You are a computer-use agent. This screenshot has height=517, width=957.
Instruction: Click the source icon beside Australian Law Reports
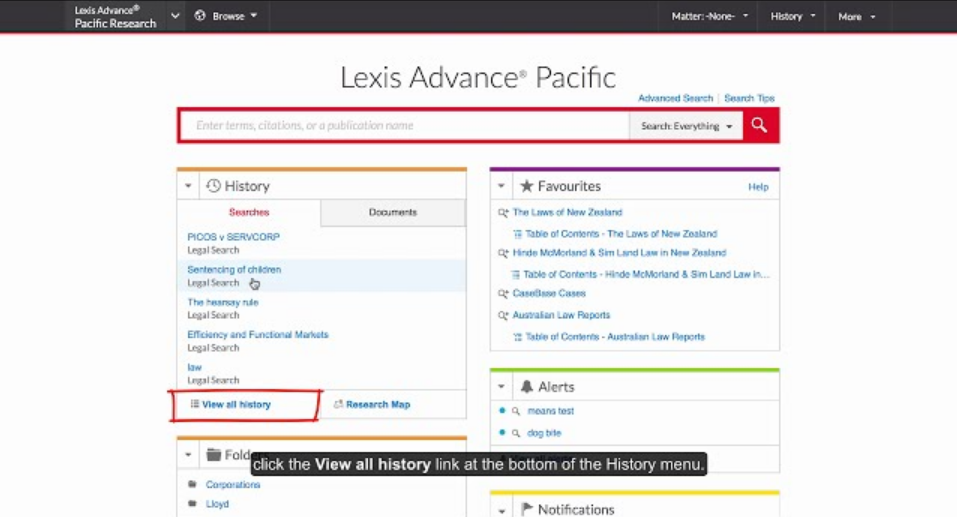(503, 316)
